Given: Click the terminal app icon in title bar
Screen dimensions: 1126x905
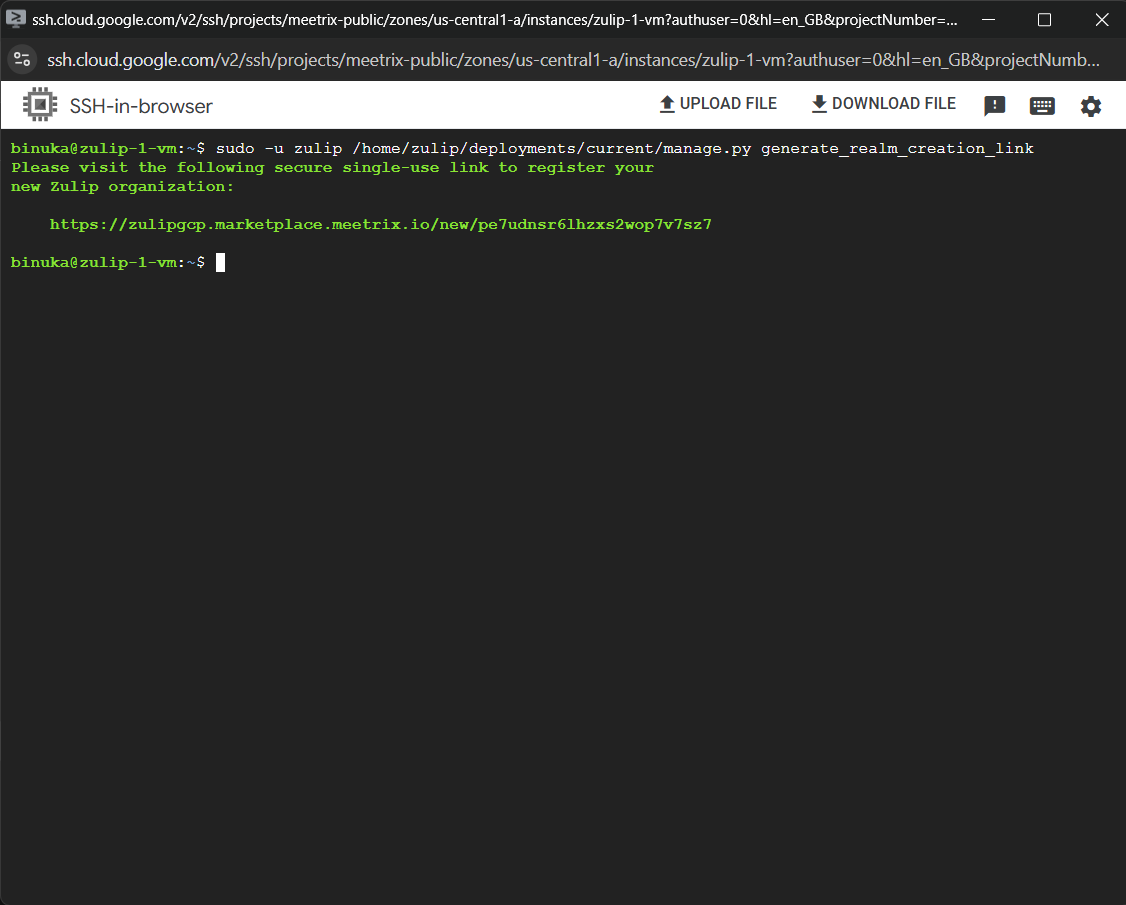Looking at the screenshot, I should [x=15, y=19].
